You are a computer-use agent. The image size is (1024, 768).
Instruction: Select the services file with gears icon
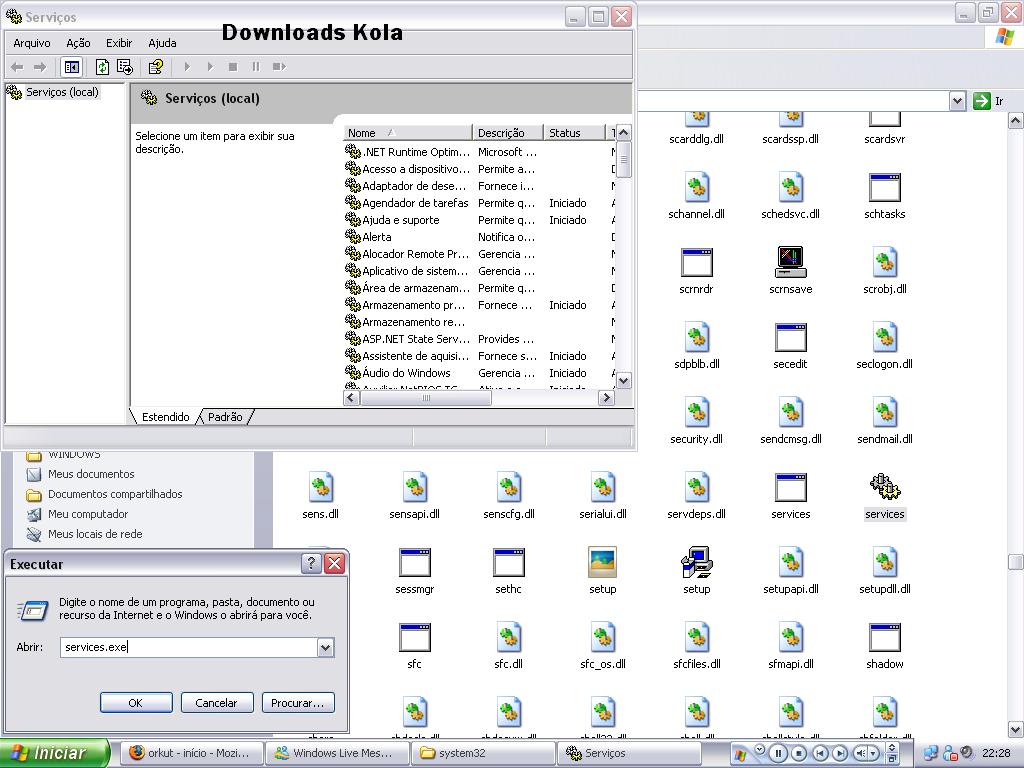[x=884, y=487]
